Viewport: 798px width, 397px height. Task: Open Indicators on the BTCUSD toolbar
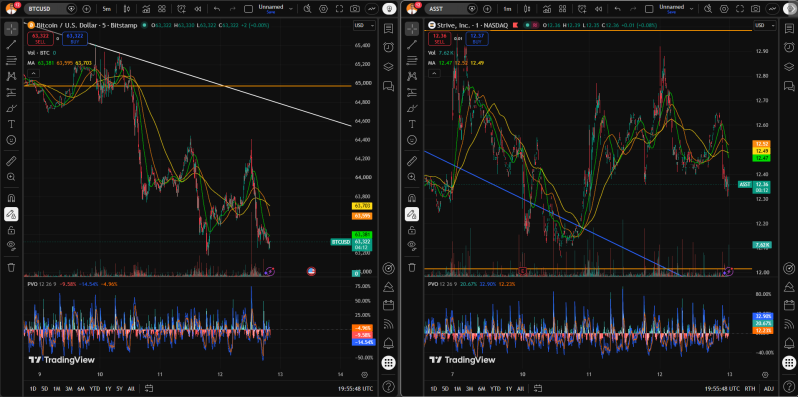[x=146, y=9]
